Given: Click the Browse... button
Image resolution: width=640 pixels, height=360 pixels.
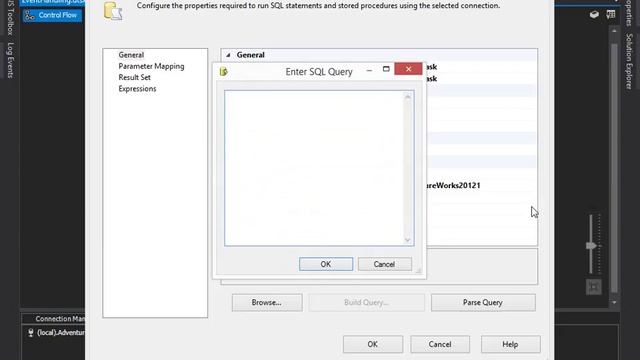Looking at the screenshot, I should coord(267,302).
